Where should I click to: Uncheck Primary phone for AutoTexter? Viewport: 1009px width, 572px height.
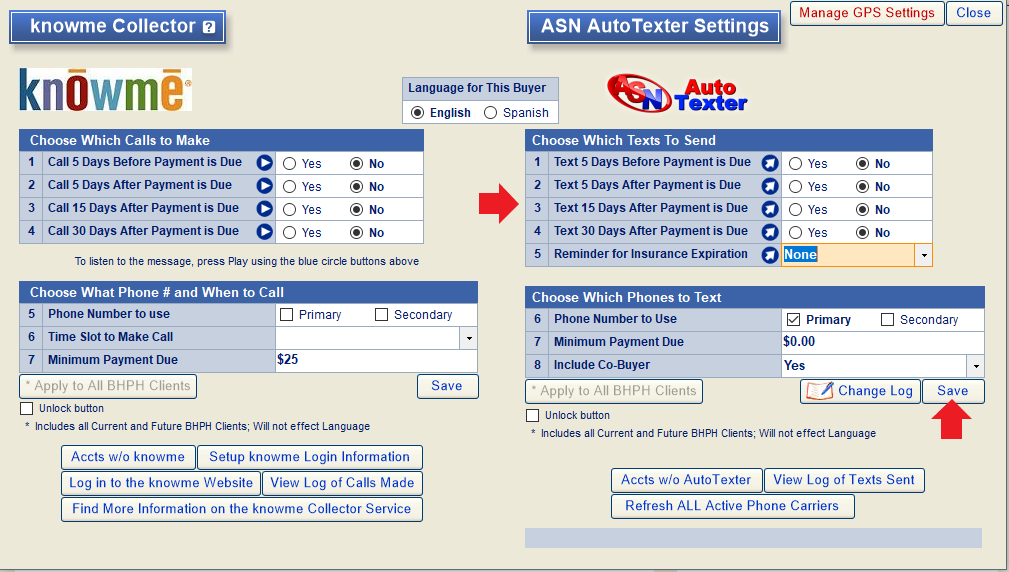[793, 319]
